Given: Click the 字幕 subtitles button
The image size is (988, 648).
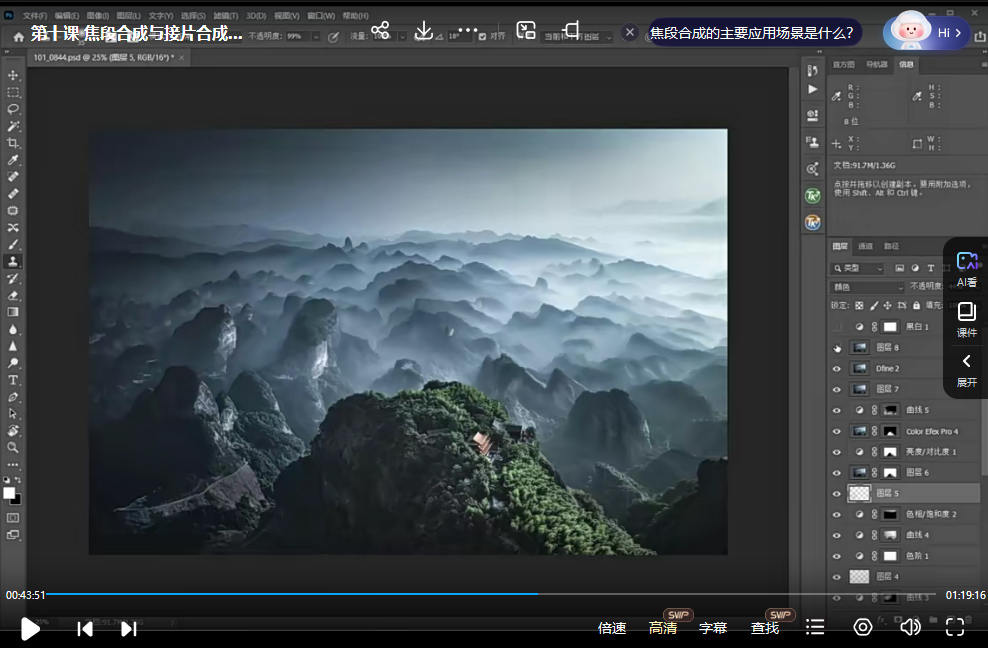Looking at the screenshot, I should (713, 628).
